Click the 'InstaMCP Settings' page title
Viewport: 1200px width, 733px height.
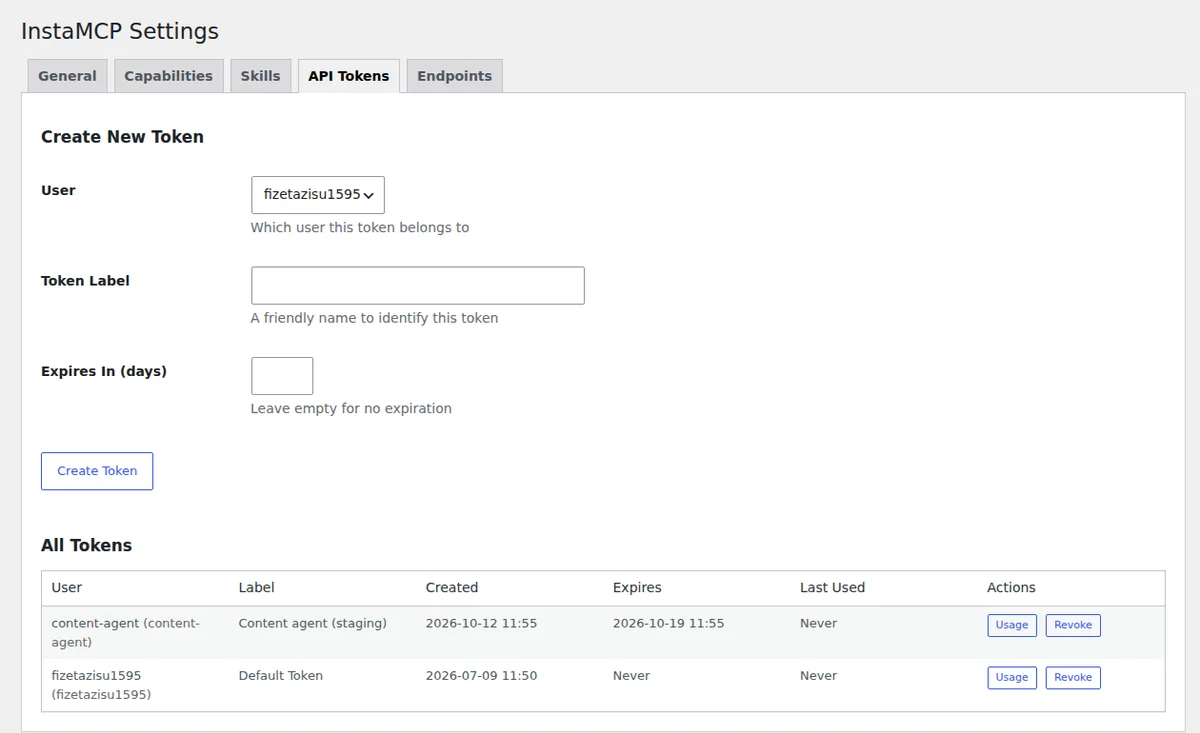pyautogui.click(x=120, y=32)
